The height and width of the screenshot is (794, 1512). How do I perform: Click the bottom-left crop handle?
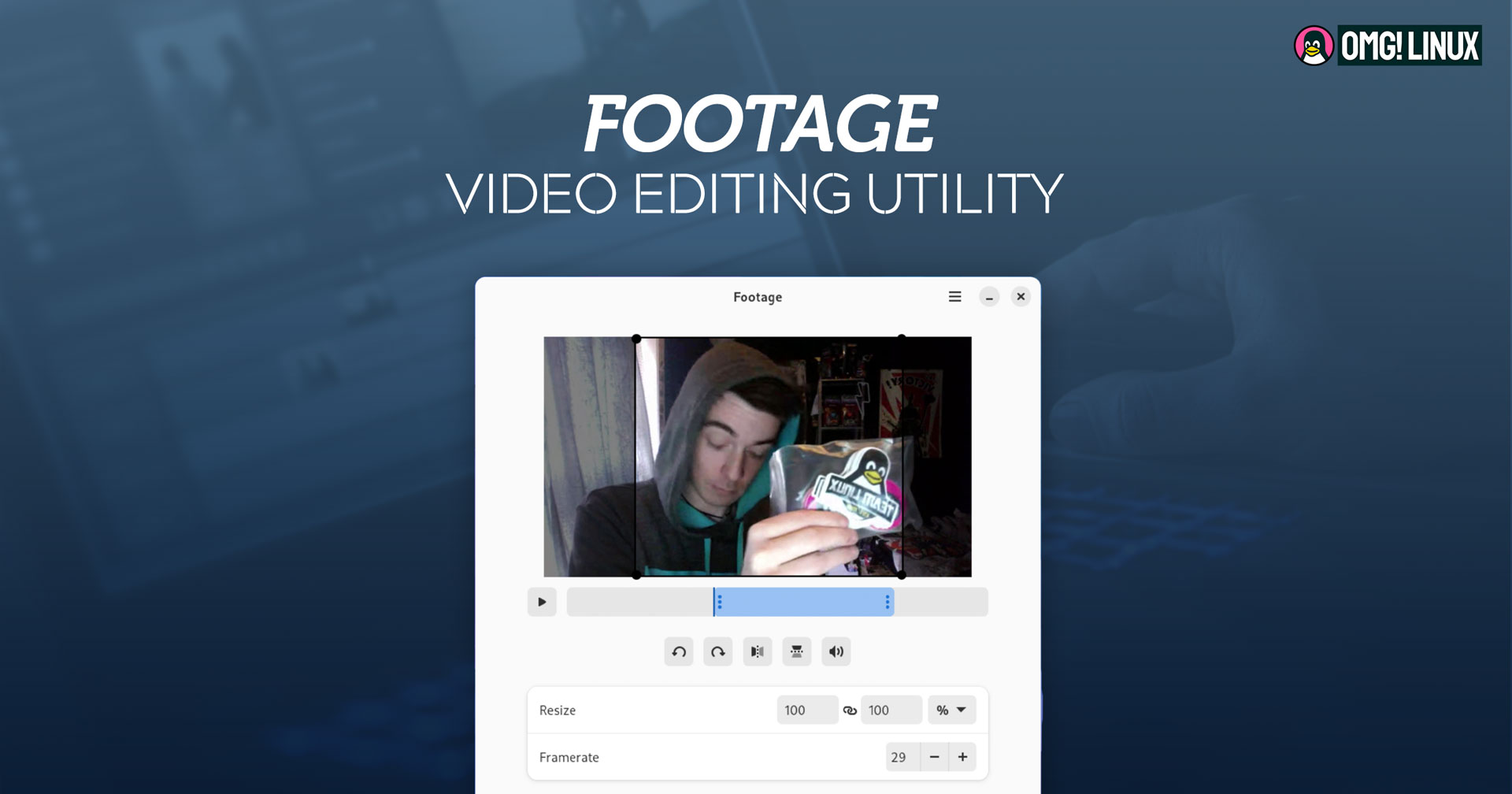636,575
